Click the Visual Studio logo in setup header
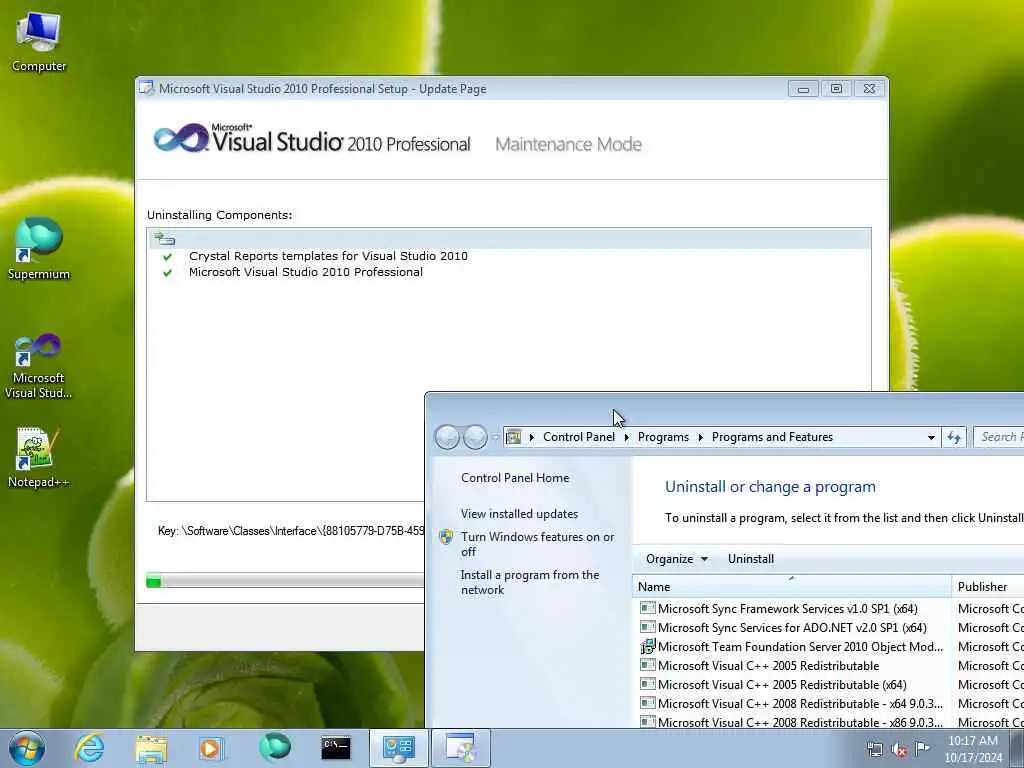Screen dimensions: 1024x768 (180, 138)
